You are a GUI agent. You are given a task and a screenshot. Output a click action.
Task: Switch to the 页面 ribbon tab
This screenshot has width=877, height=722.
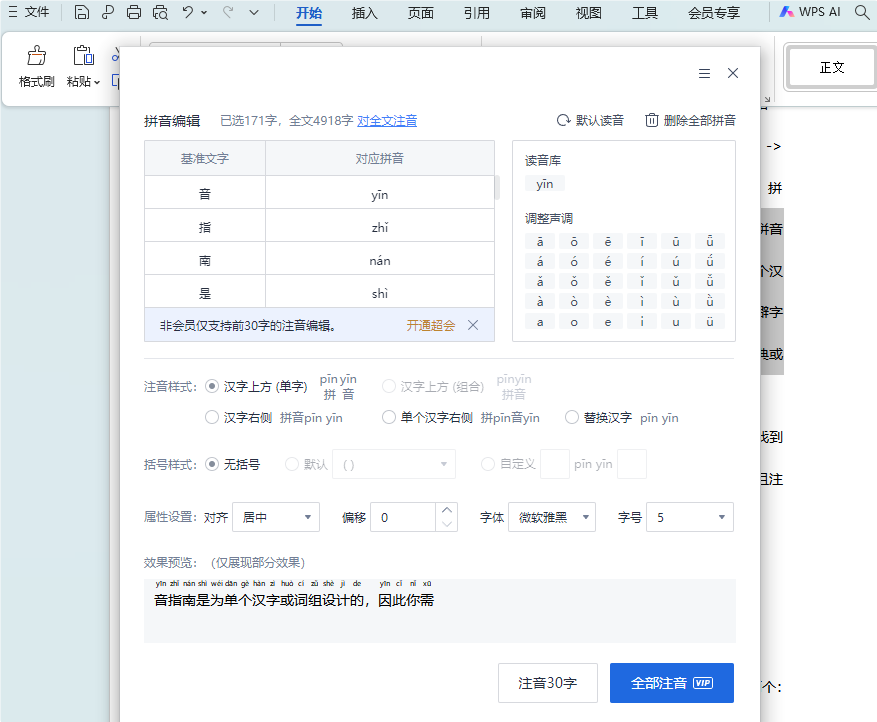[x=421, y=12]
